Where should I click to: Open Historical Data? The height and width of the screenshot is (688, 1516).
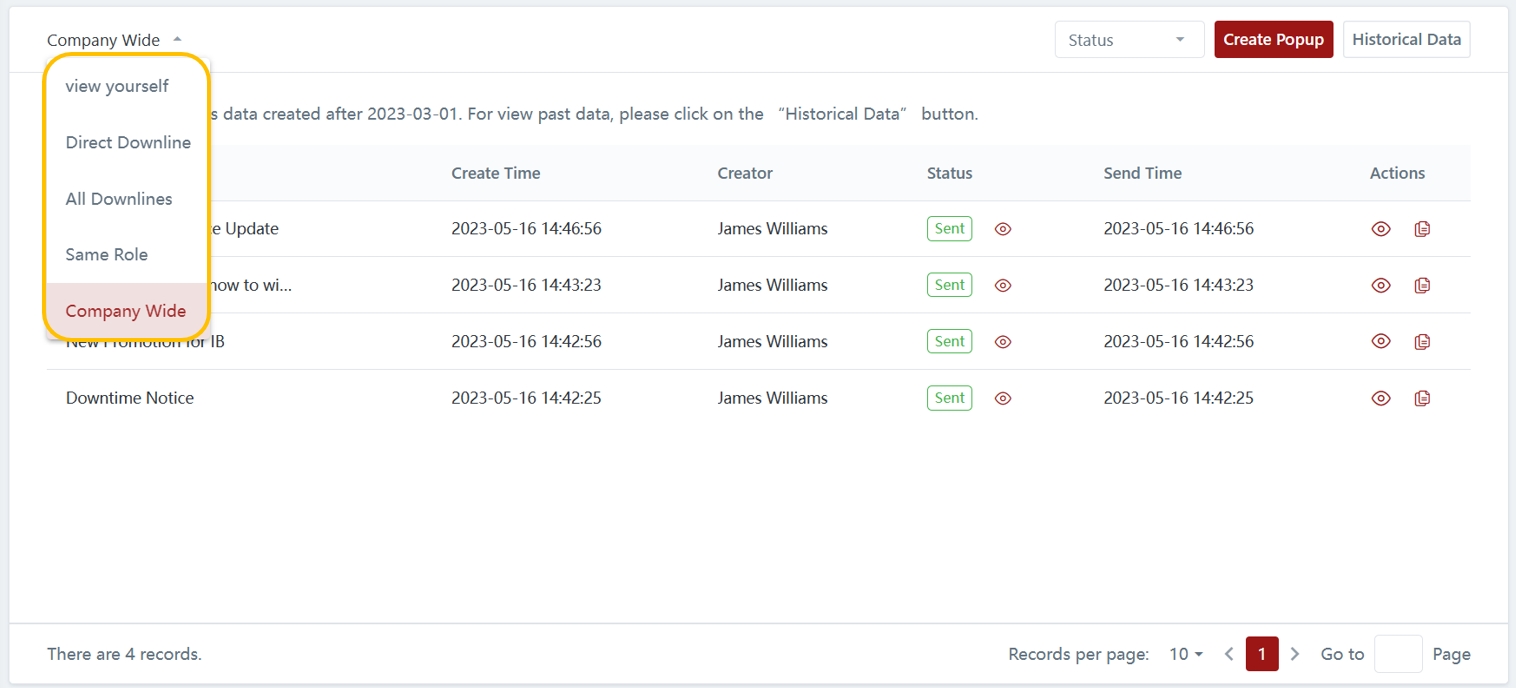pyautogui.click(x=1406, y=40)
